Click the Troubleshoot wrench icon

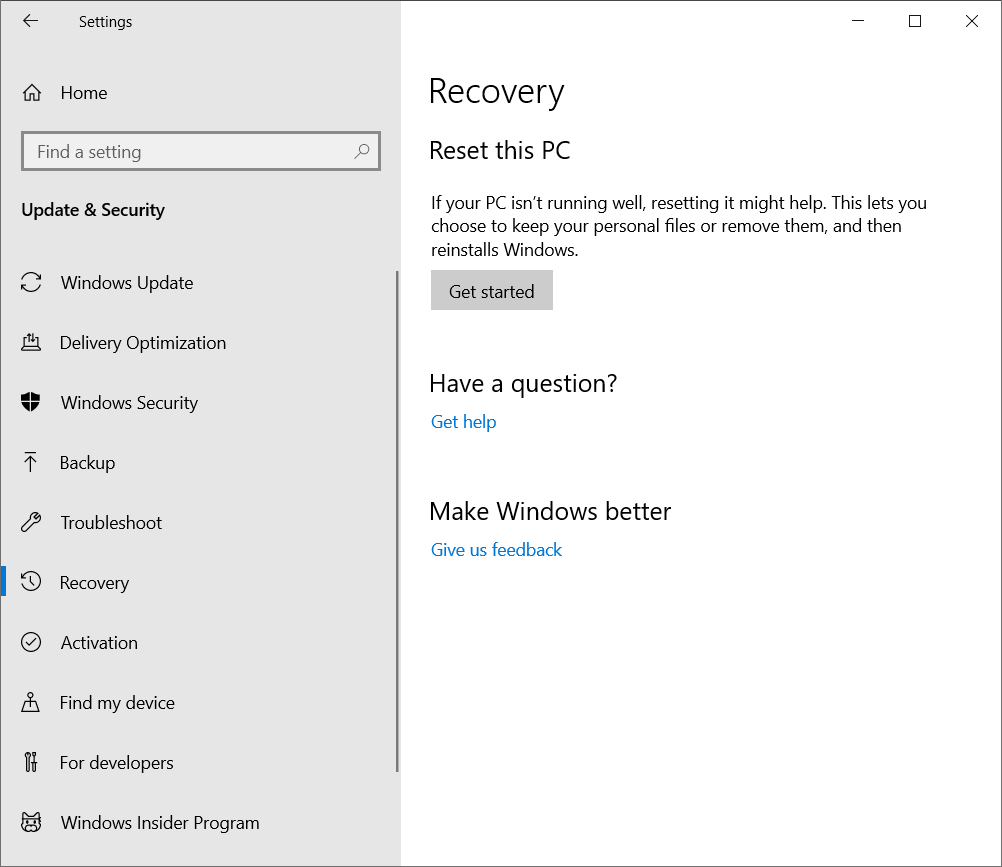pos(31,522)
